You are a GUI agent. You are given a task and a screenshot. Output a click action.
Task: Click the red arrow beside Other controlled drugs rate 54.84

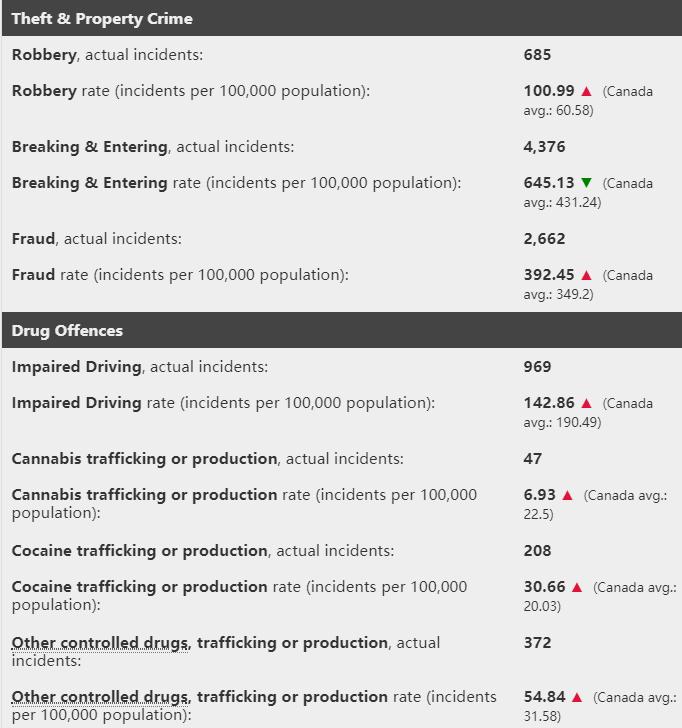[577, 698]
